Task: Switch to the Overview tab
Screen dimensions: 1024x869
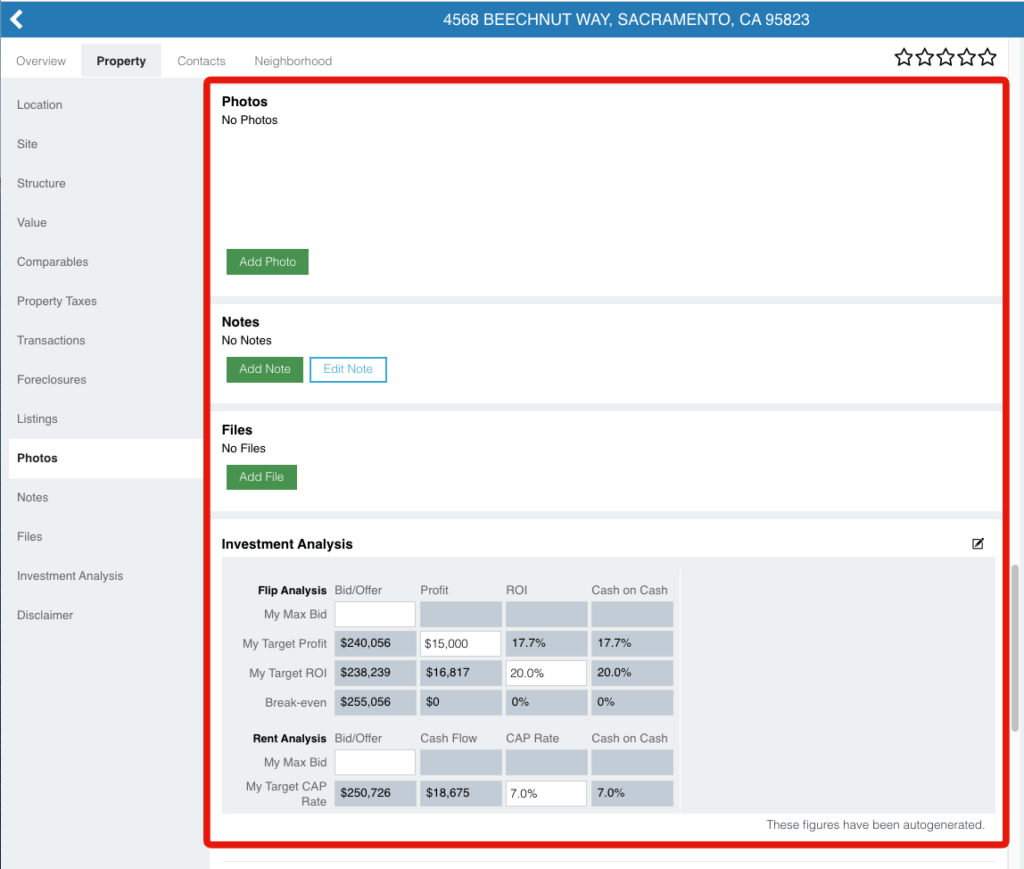Action: (x=41, y=61)
